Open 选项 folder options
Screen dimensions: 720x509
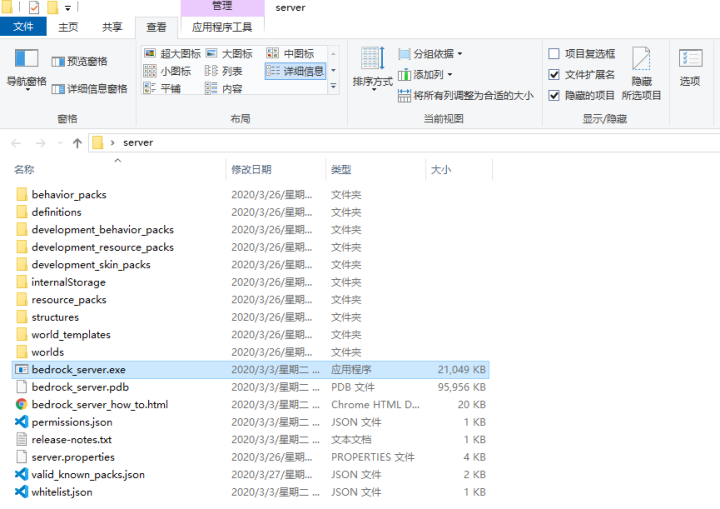[690, 68]
